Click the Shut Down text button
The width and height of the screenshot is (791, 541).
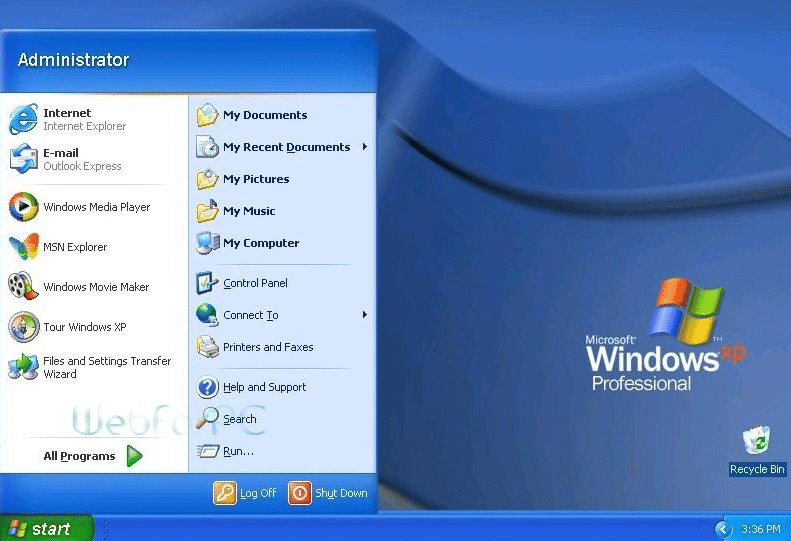(342, 493)
